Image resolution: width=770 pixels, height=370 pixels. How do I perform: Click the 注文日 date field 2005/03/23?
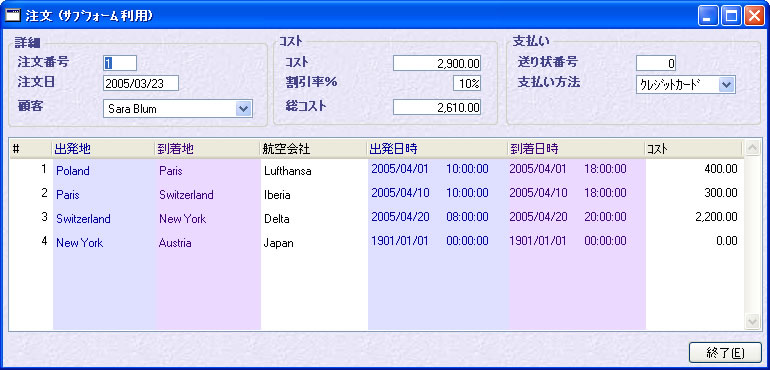pyautogui.click(x=141, y=83)
